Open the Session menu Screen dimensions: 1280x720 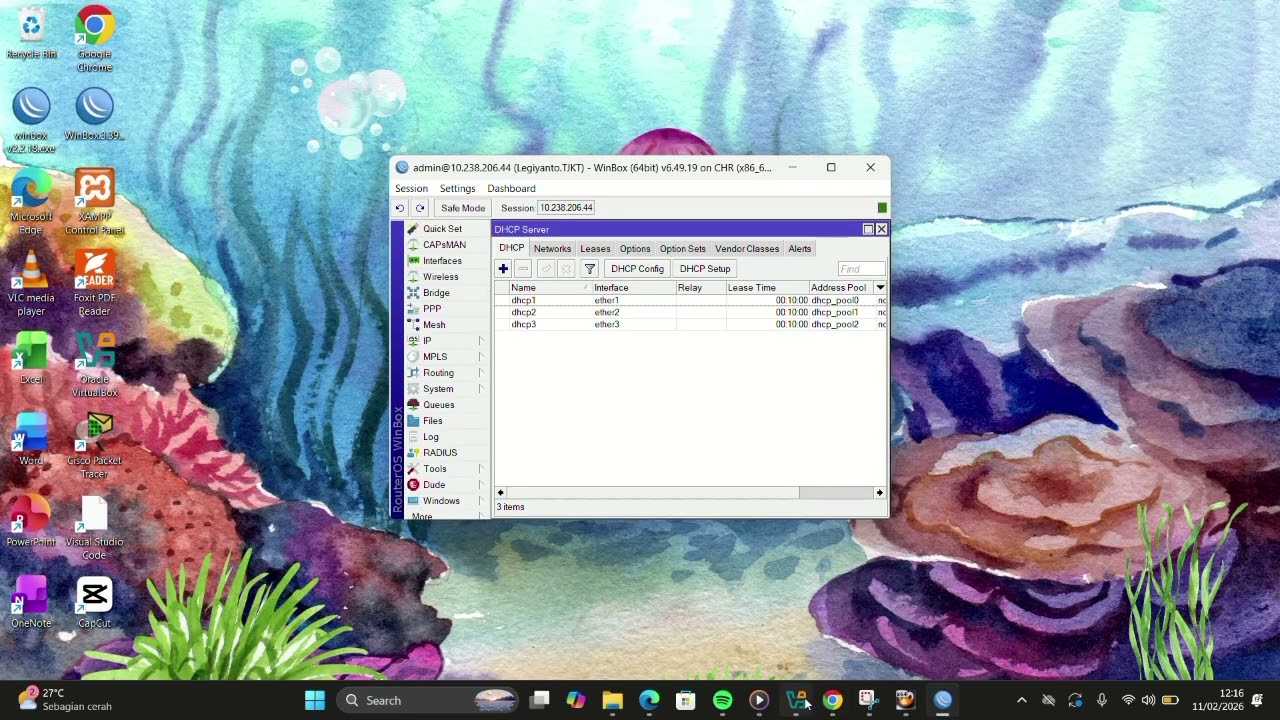411,189
